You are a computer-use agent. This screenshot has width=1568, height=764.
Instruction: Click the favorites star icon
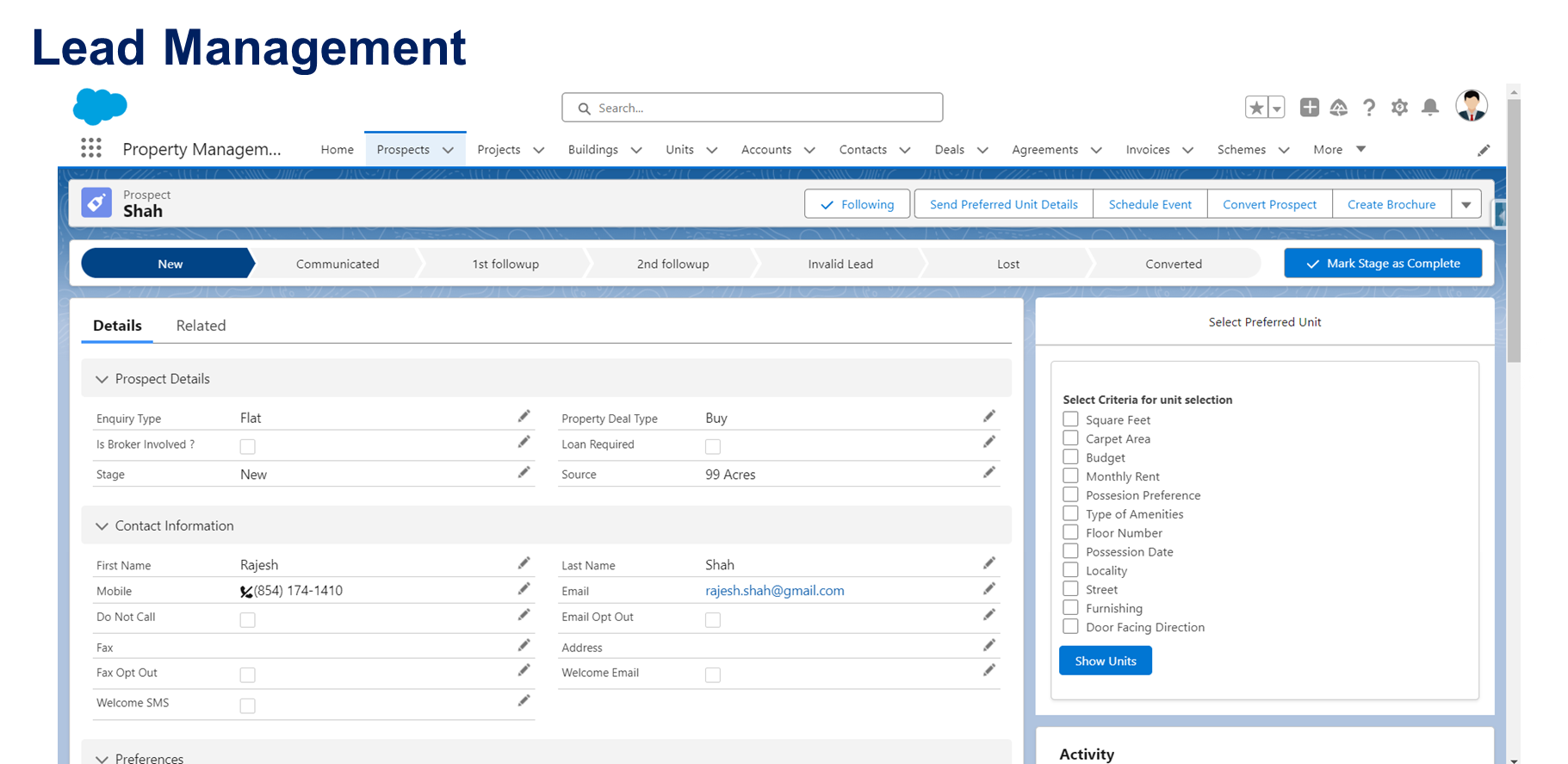click(x=1256, y=107)
